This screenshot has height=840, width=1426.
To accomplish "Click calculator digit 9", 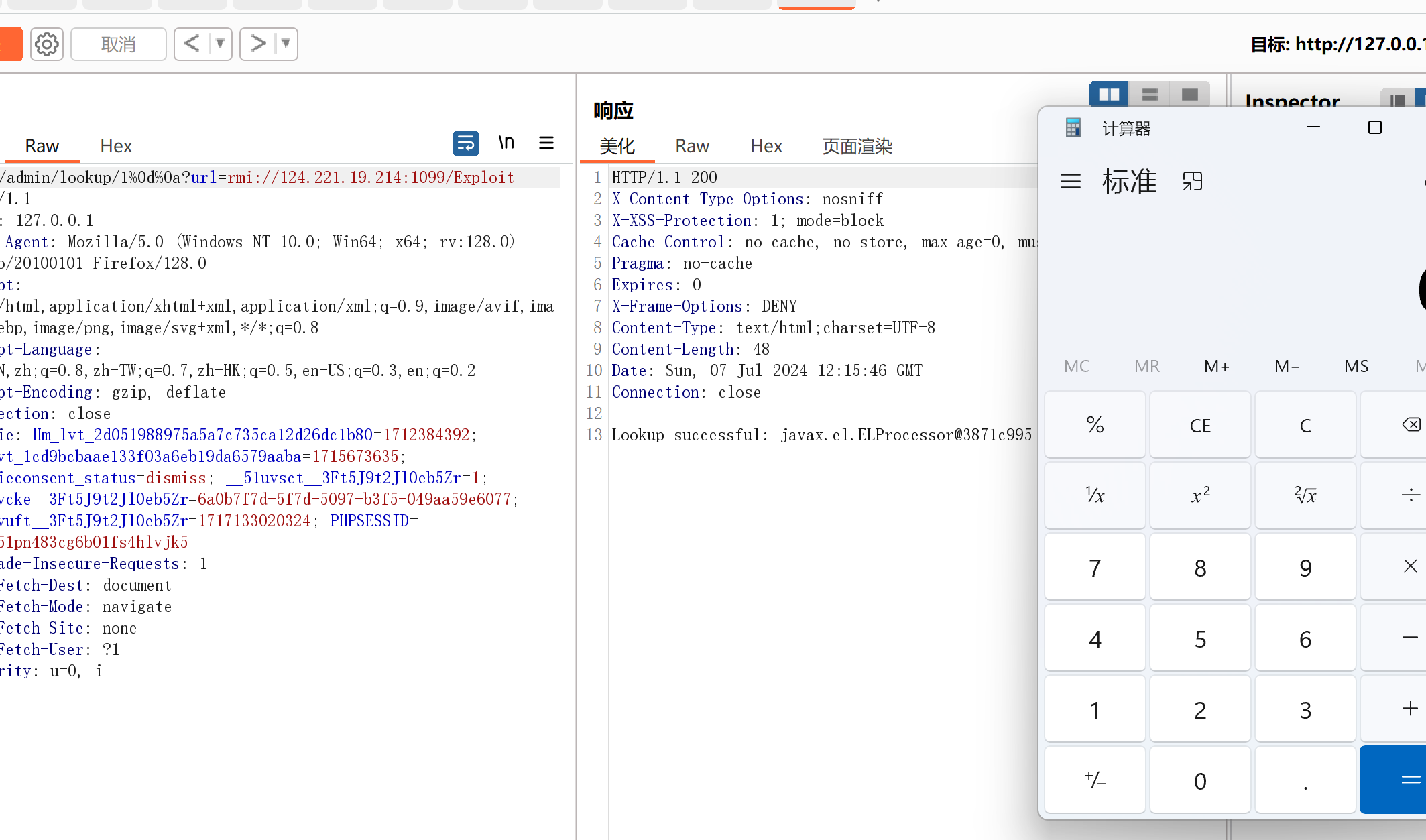I will (x=1305, y=567).
